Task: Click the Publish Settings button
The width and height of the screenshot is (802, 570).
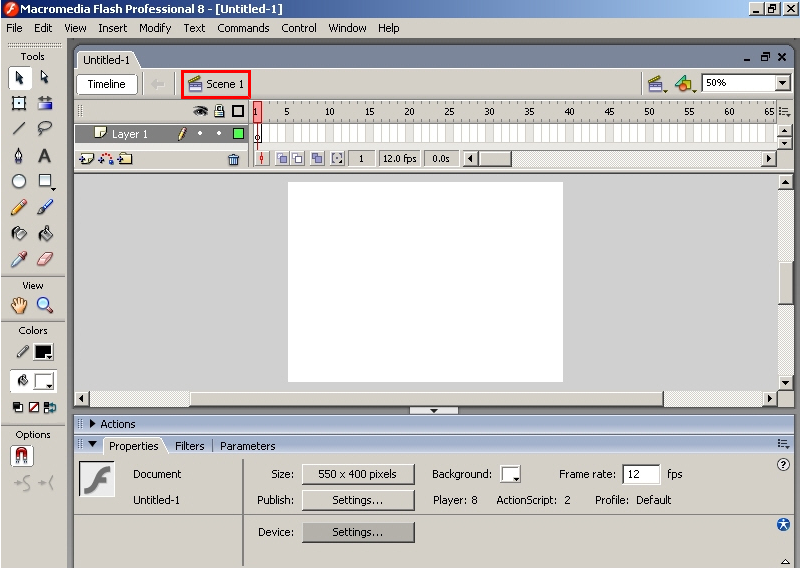Action: tap(358, 500)
